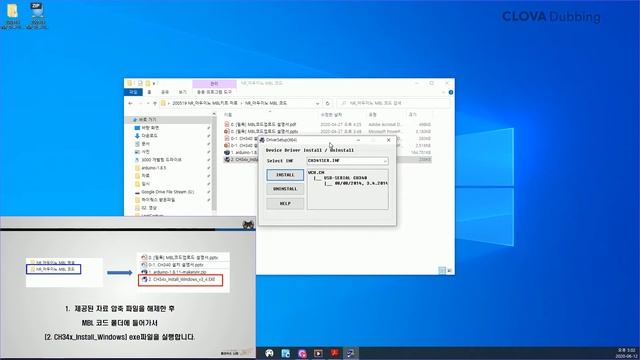The width and height of the screenshot is (640, 360).
Task: Click the UNINSTALL button in DriverSetup
Action: coord(285,189)
